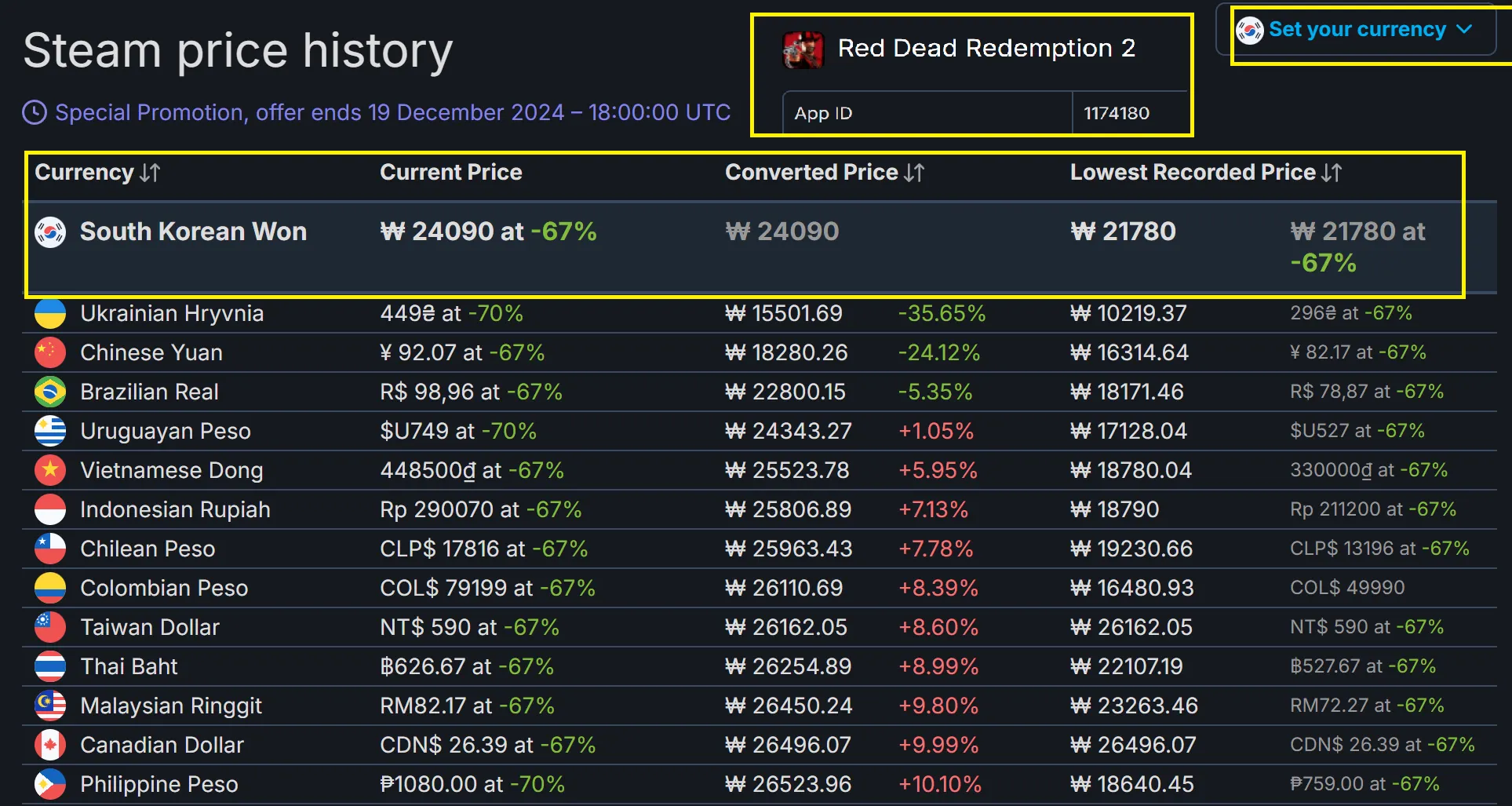Click the ₩ 15501.69 converted price
The height and width of the screenshot is (806, 1512).
tap(784, 313)
